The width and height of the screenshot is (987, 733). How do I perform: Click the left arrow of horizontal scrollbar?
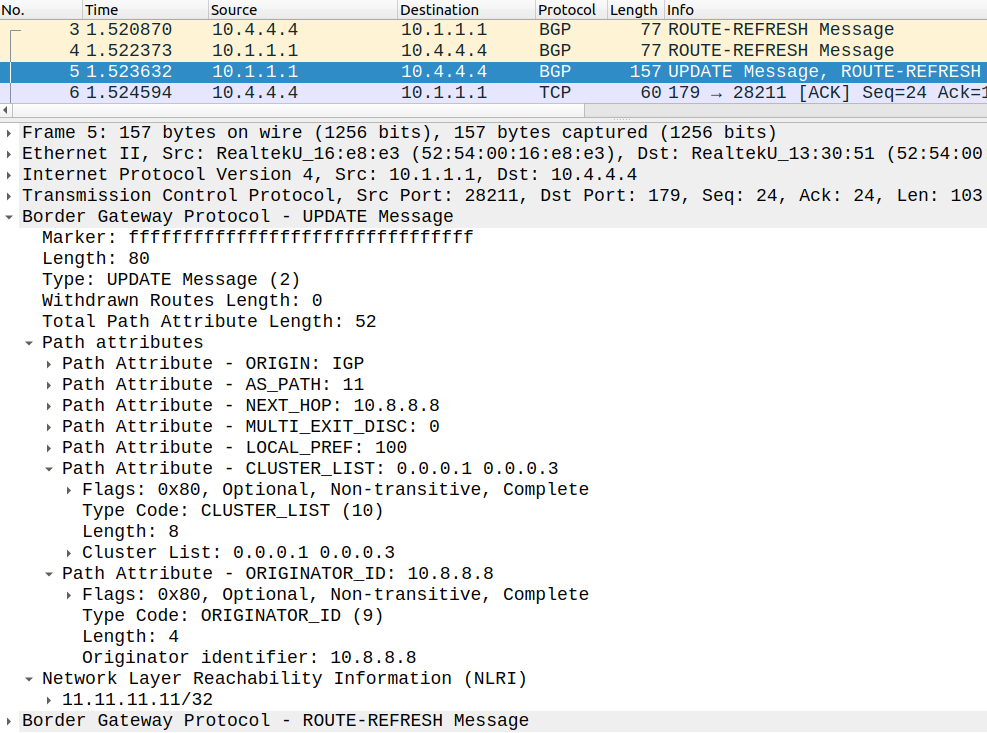pyautogui.click(x=5, y=110)
